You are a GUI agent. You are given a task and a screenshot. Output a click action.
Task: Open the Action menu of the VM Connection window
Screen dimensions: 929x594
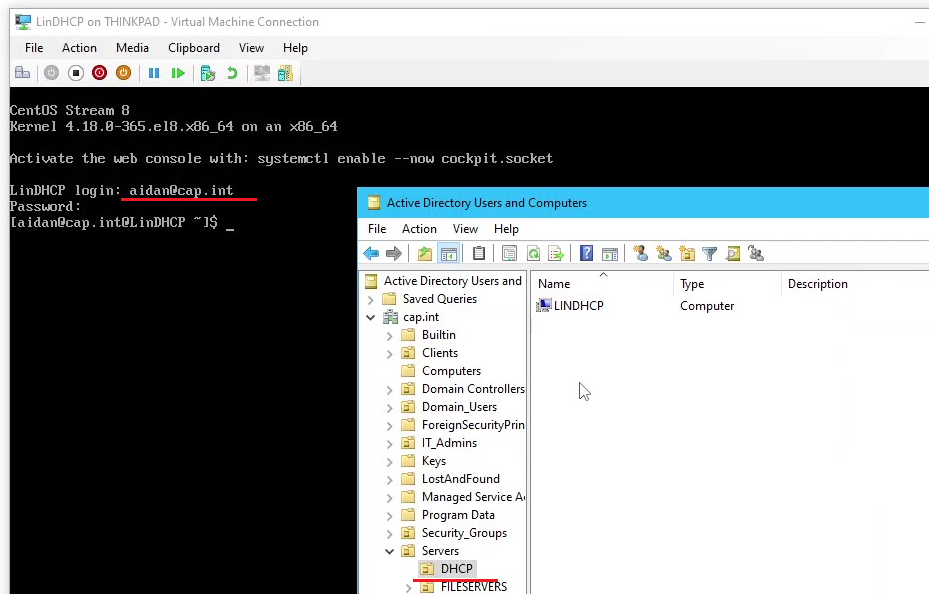coord(79,48)
